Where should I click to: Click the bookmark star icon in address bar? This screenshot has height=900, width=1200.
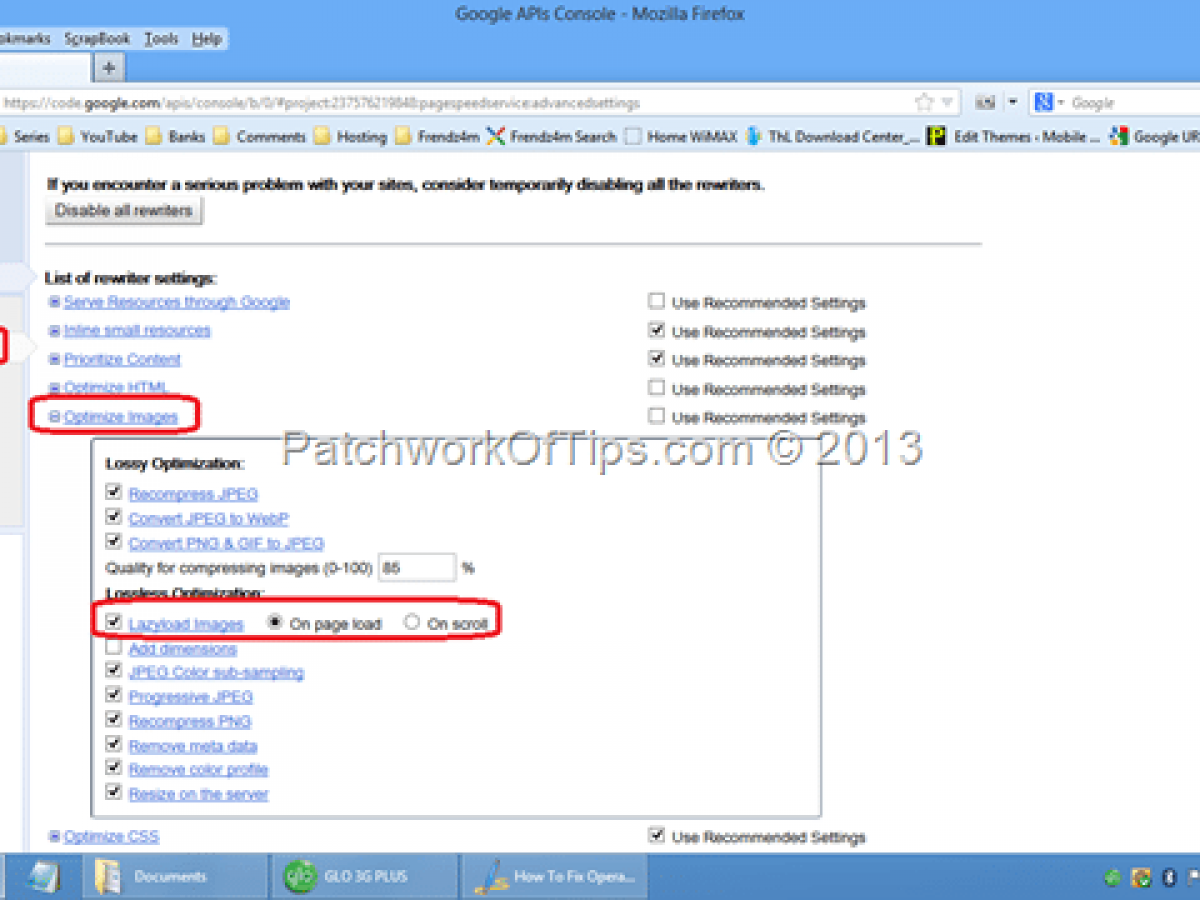pyautogui.click(x=923, y=102)
